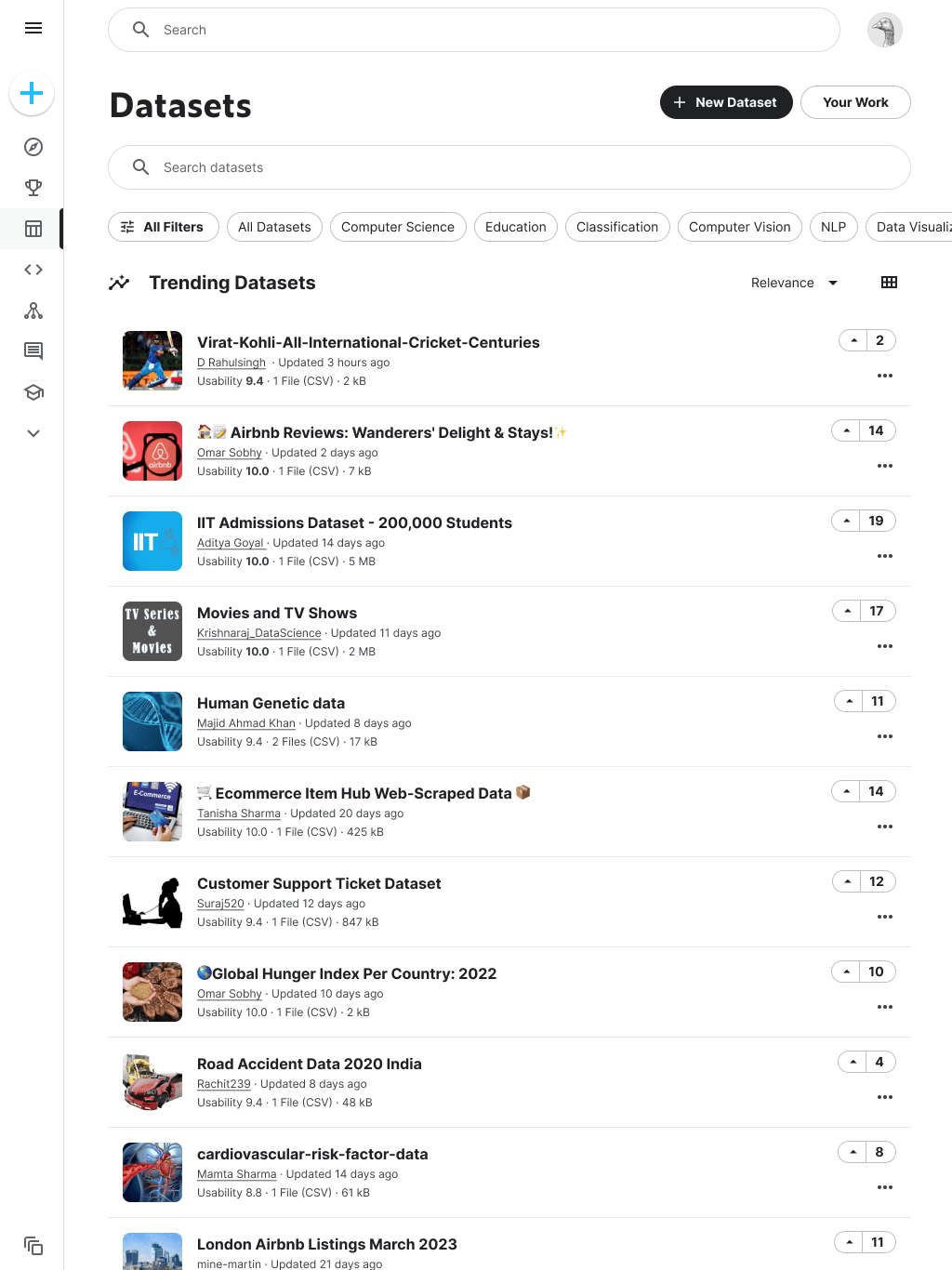The image size is (952, 1270).
Task: Click the New Dataset button
Action: pyautogui.click(x=726, y=102)
